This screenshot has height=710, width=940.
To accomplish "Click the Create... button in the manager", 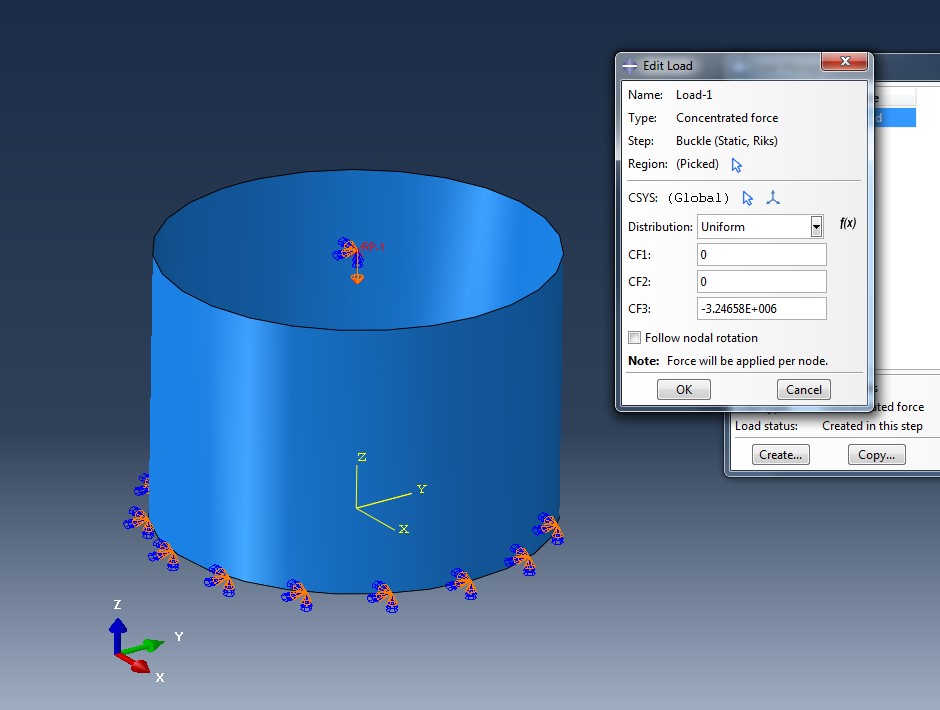I will point(780,454).
